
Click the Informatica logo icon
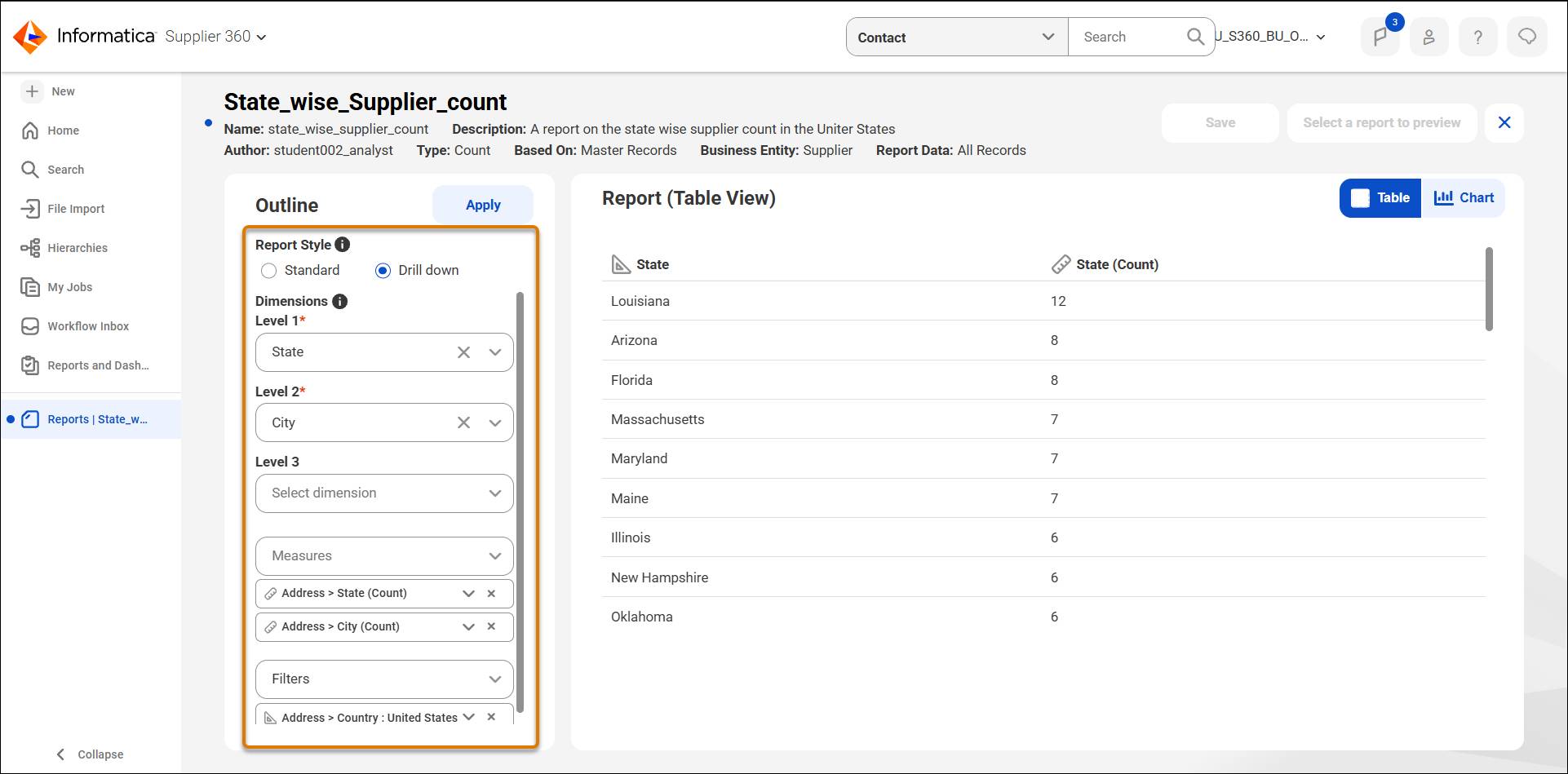(x=30, y=37)
